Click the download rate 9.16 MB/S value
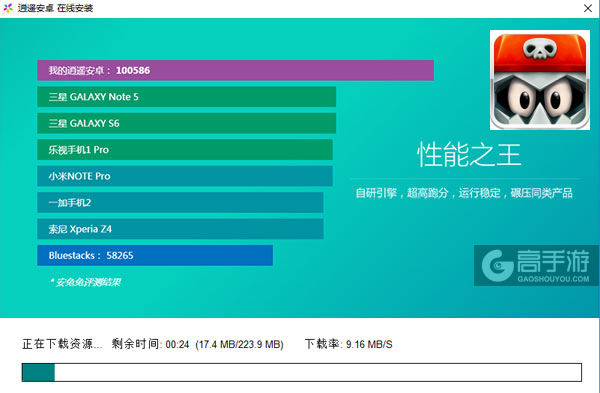The height and width of the screenshot is (393, 600). click(369, 344)
